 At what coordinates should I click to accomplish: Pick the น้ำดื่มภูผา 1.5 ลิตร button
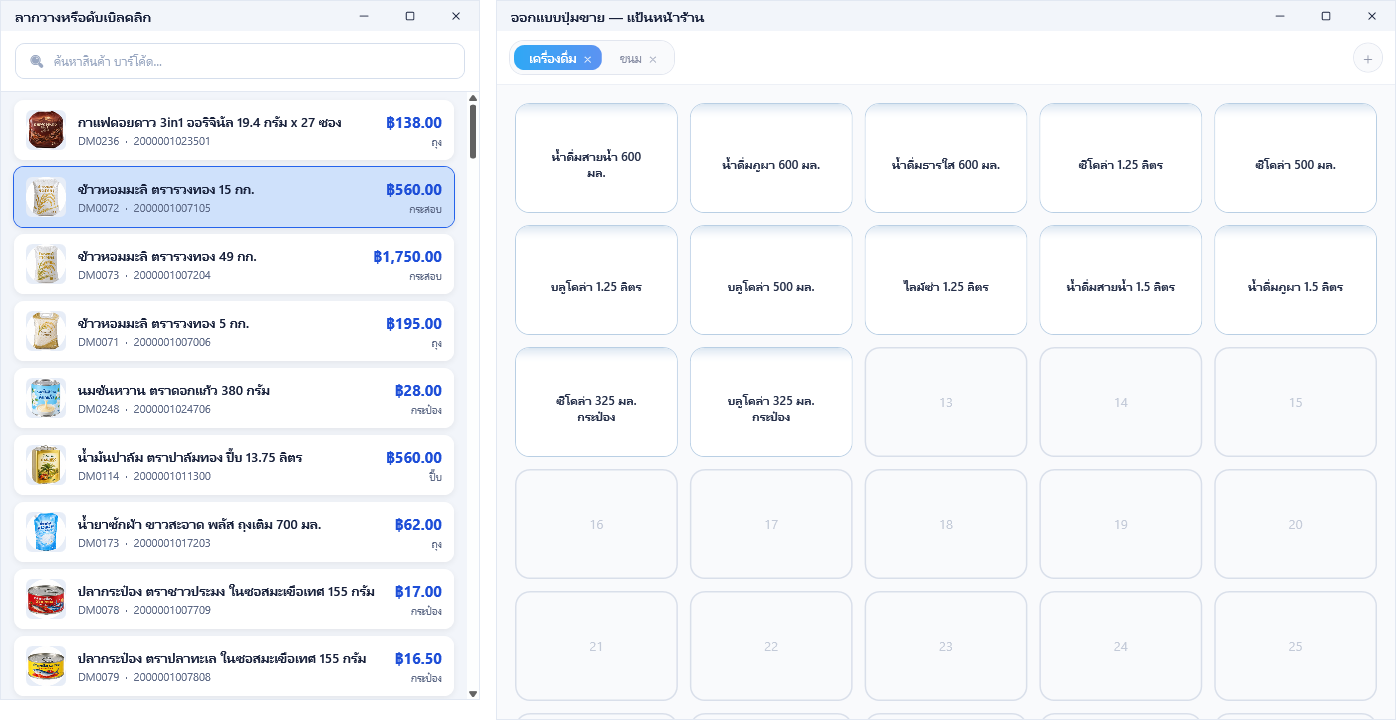(x=1295, y=280)
